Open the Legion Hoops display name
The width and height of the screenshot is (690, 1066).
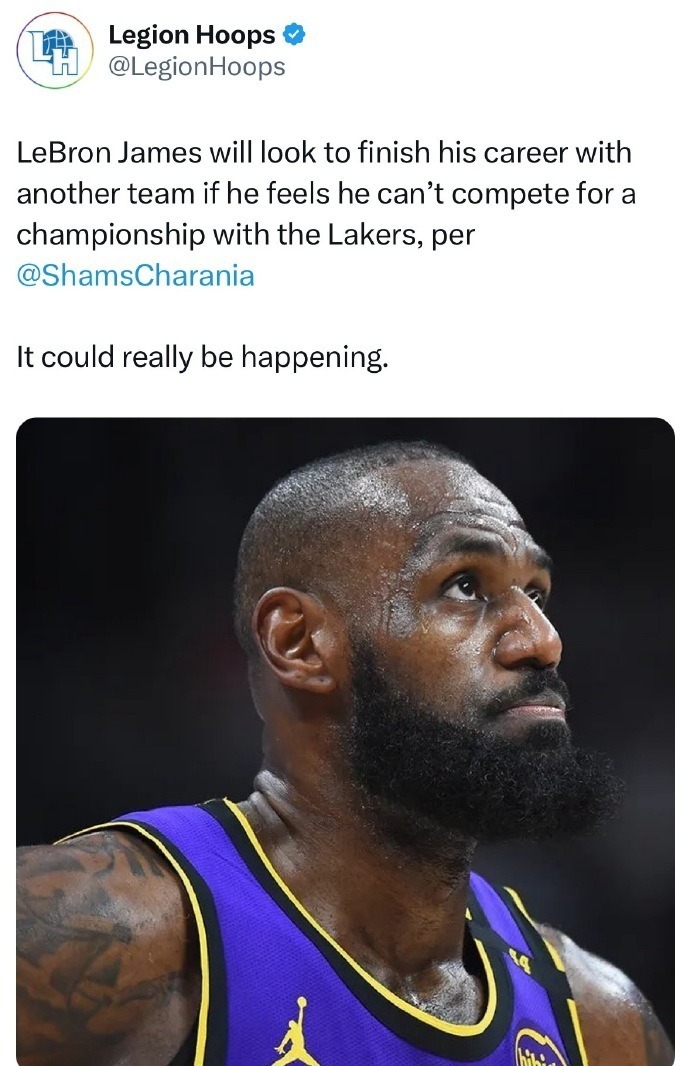(x=192, y=35)
